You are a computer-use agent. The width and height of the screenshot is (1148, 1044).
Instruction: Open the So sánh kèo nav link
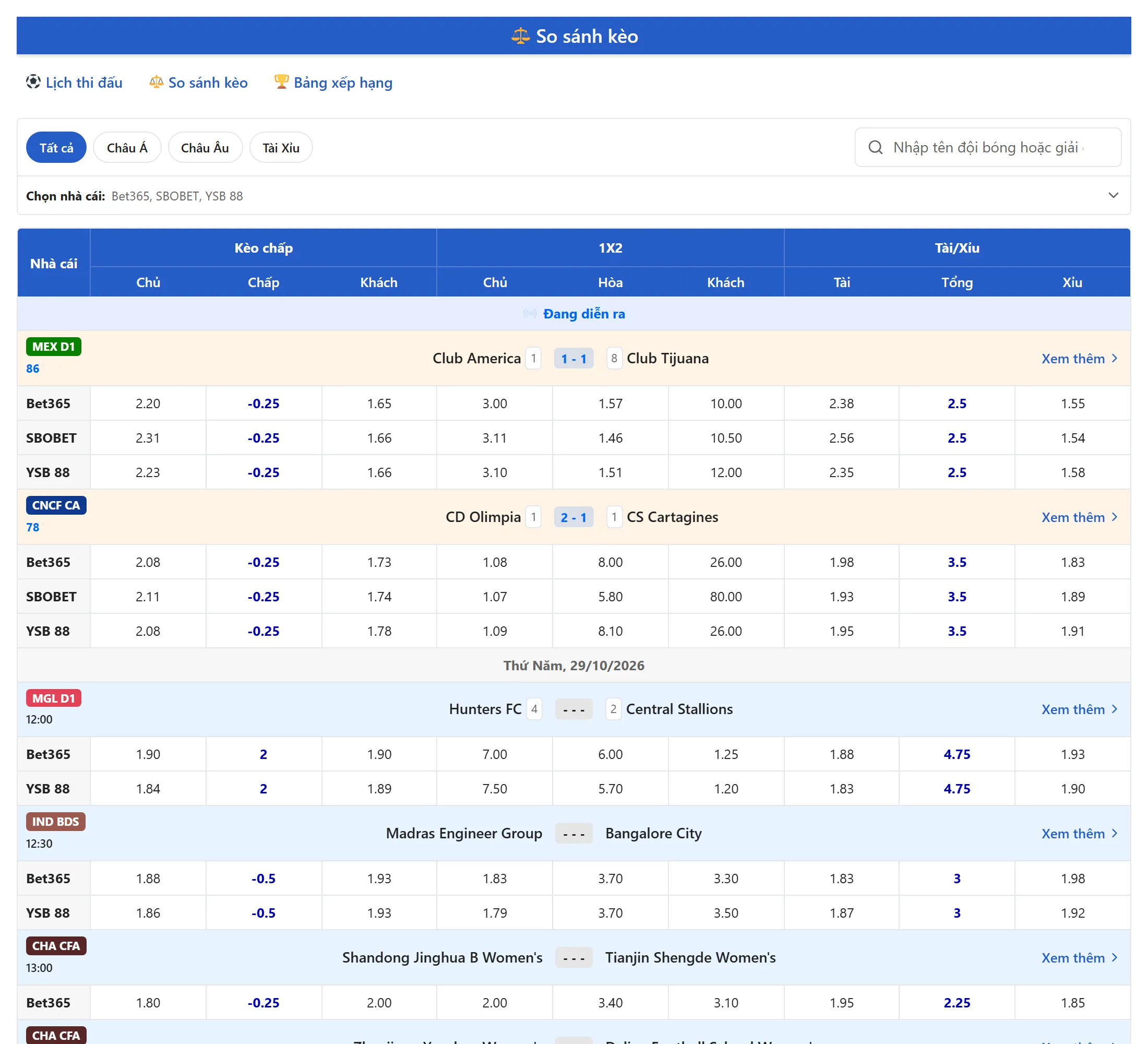208,82
